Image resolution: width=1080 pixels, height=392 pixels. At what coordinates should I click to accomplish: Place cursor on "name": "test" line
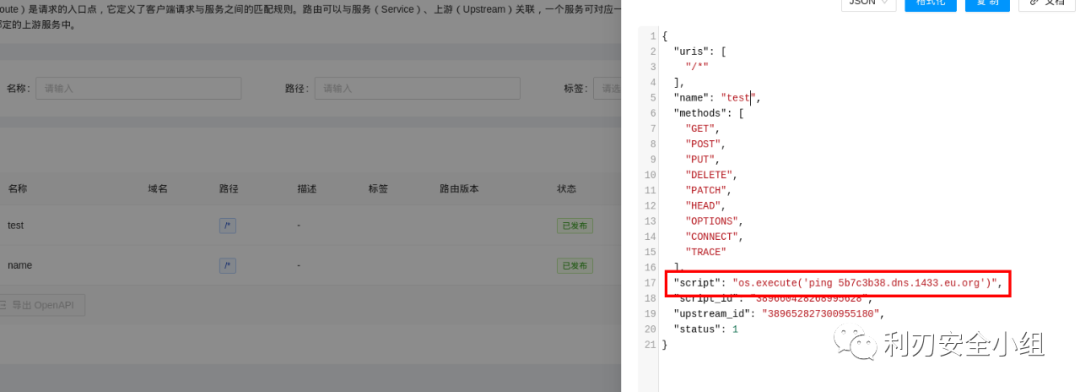coord(716,98)
